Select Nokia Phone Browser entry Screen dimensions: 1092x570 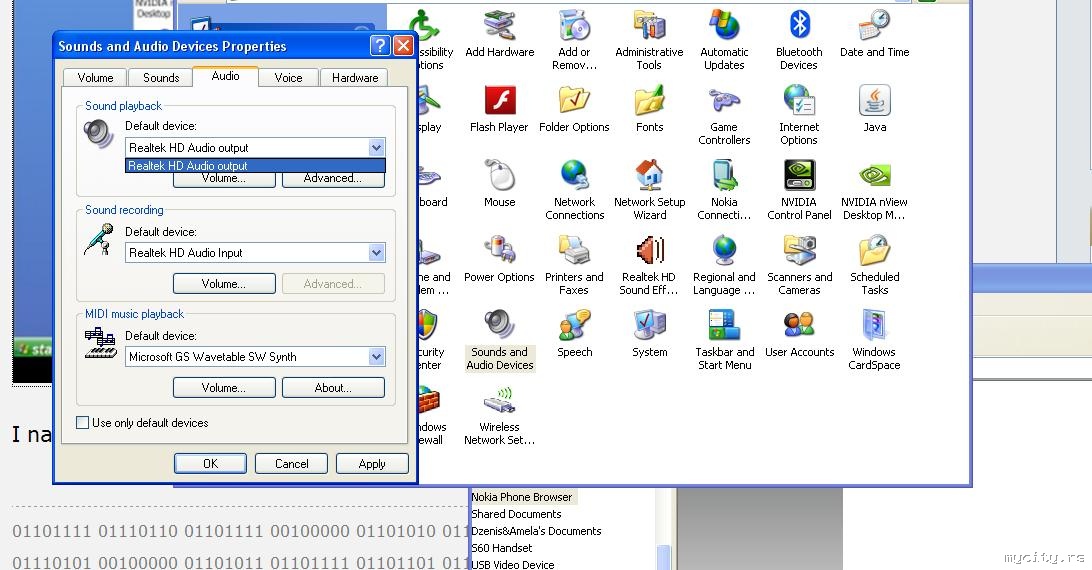(522, 497)
